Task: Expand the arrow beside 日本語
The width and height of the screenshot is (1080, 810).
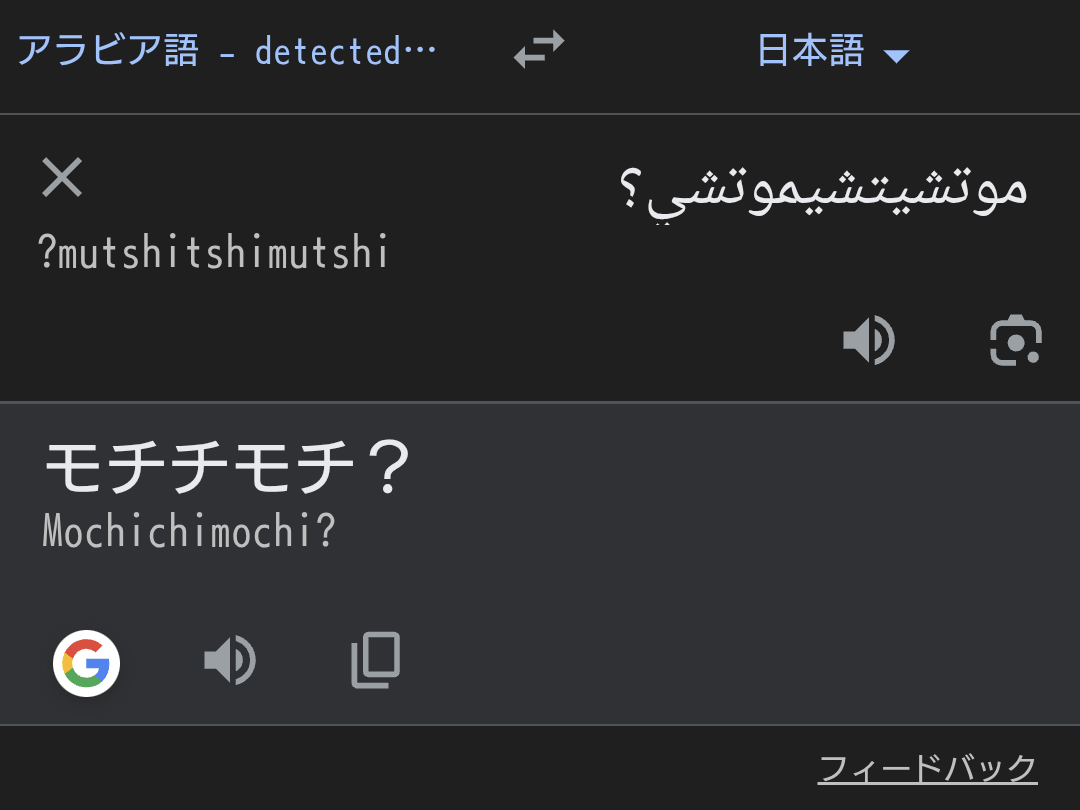Action: [x=897, y=56]
